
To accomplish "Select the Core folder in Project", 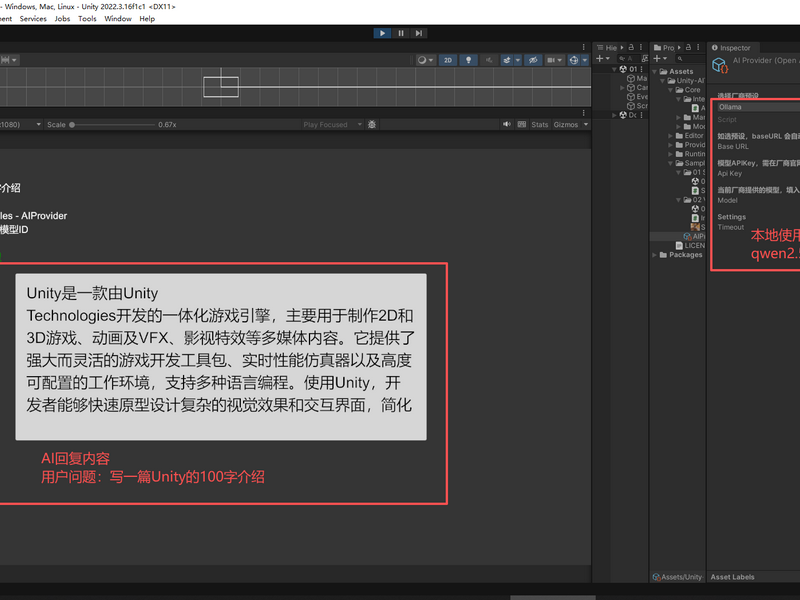I will 688,90.
